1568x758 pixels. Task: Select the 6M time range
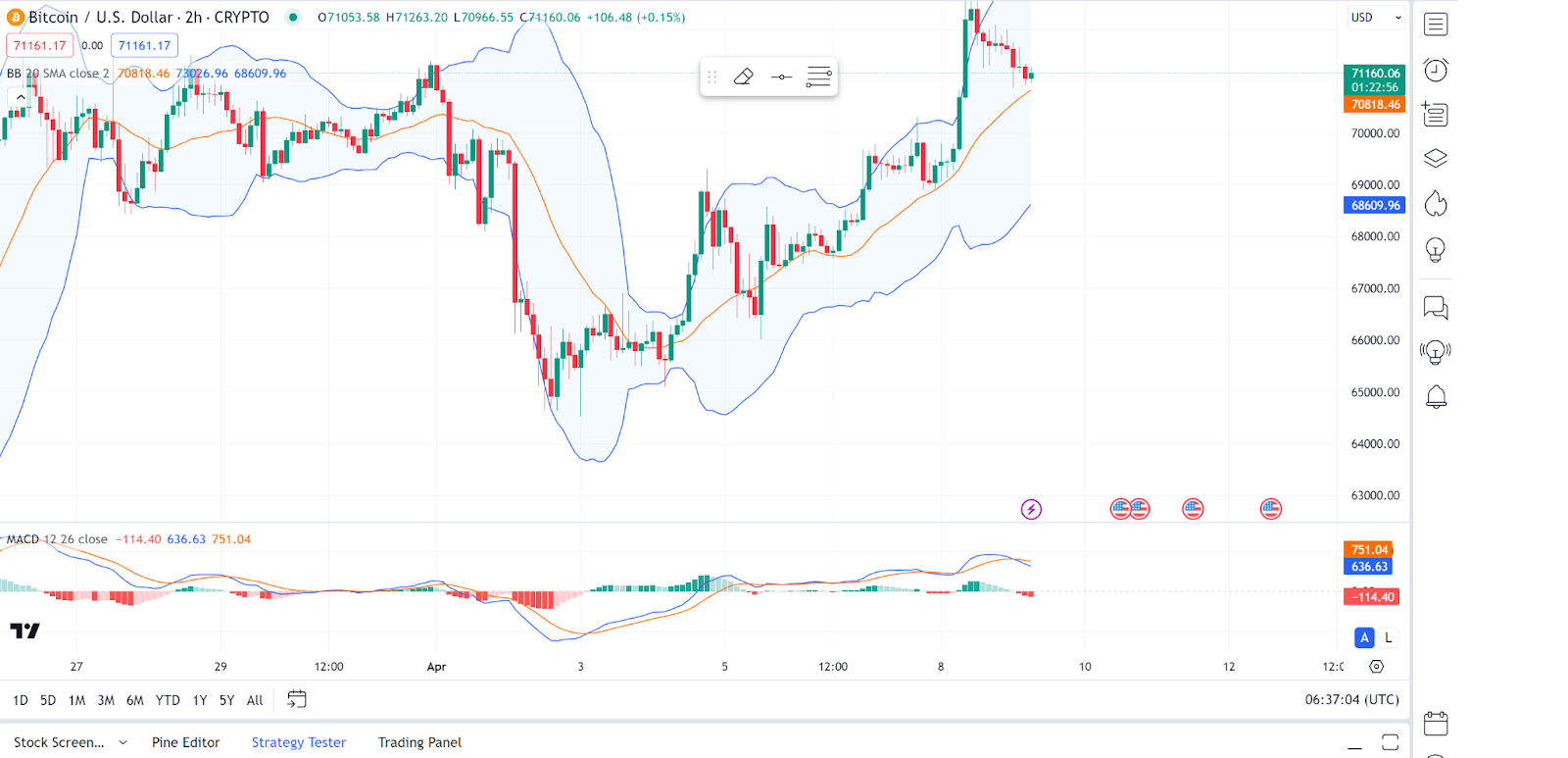pyautogui.click(x=135, y=700)
